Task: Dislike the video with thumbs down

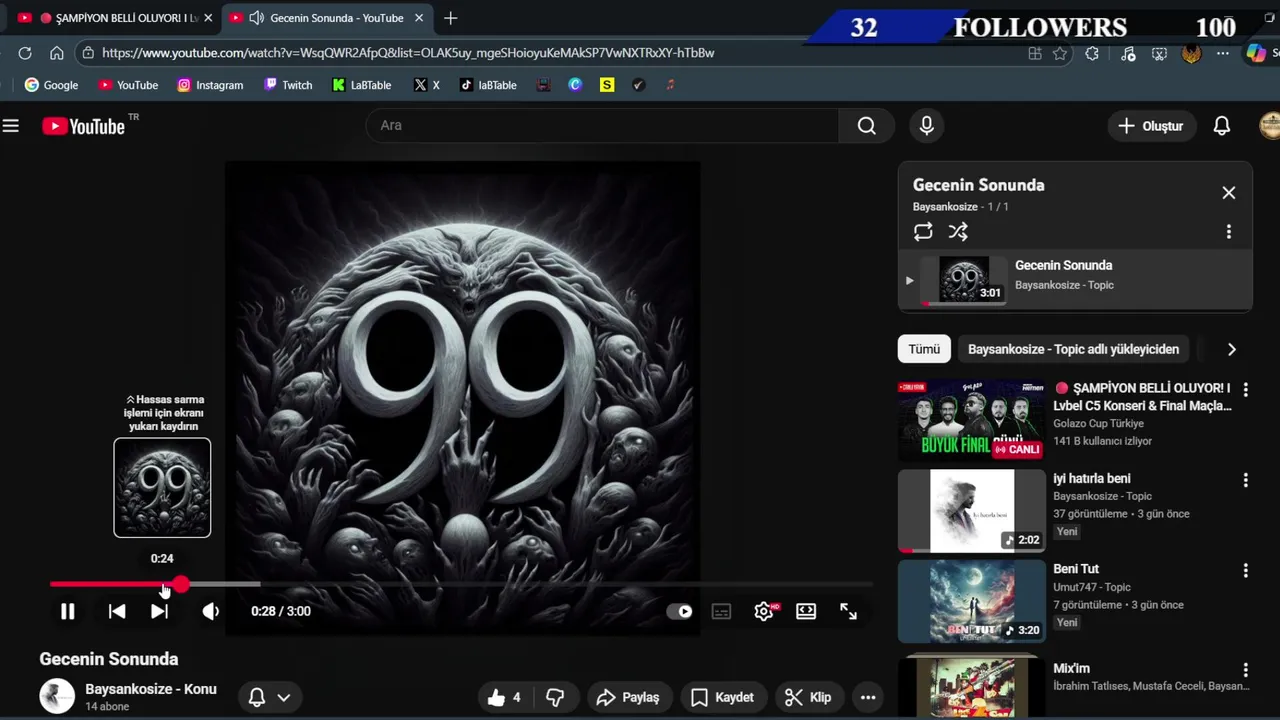Action: pyautogui.click(x=556, y=697)
